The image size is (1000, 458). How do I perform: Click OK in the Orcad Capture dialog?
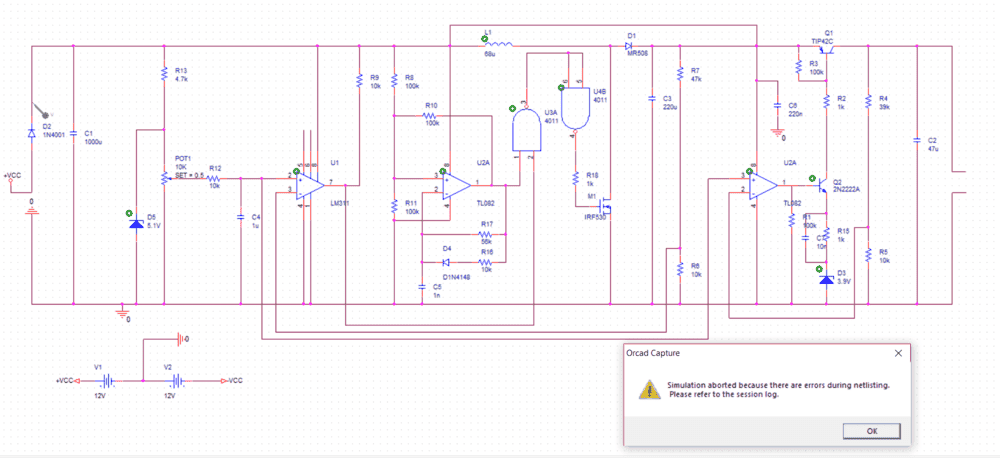(x=870, y=431)
